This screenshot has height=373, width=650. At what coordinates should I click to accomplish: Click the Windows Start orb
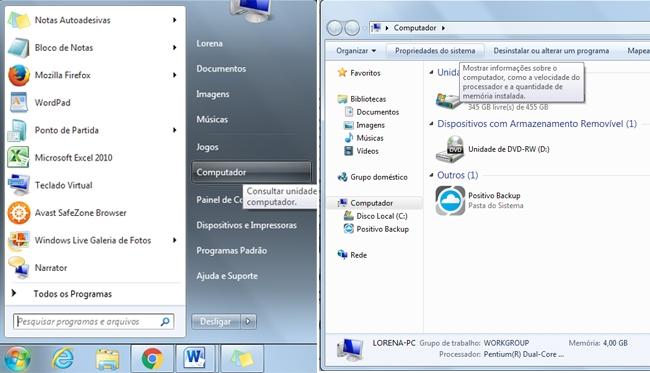pos(16,358)
